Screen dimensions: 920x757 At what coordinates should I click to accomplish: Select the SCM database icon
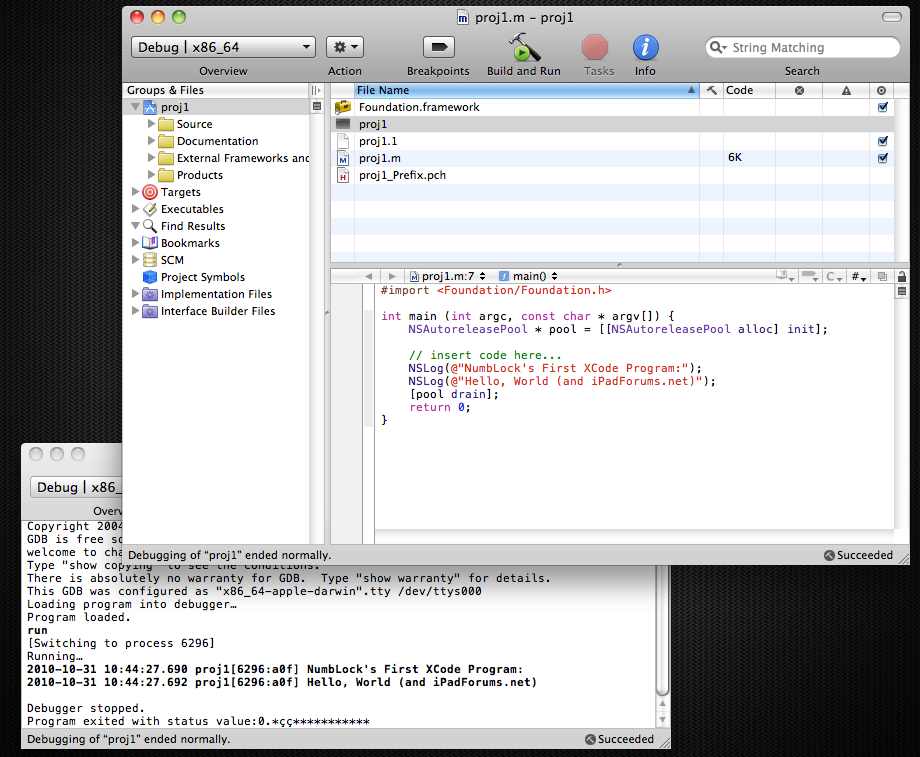pyautogui.click(x=150, y=260)
